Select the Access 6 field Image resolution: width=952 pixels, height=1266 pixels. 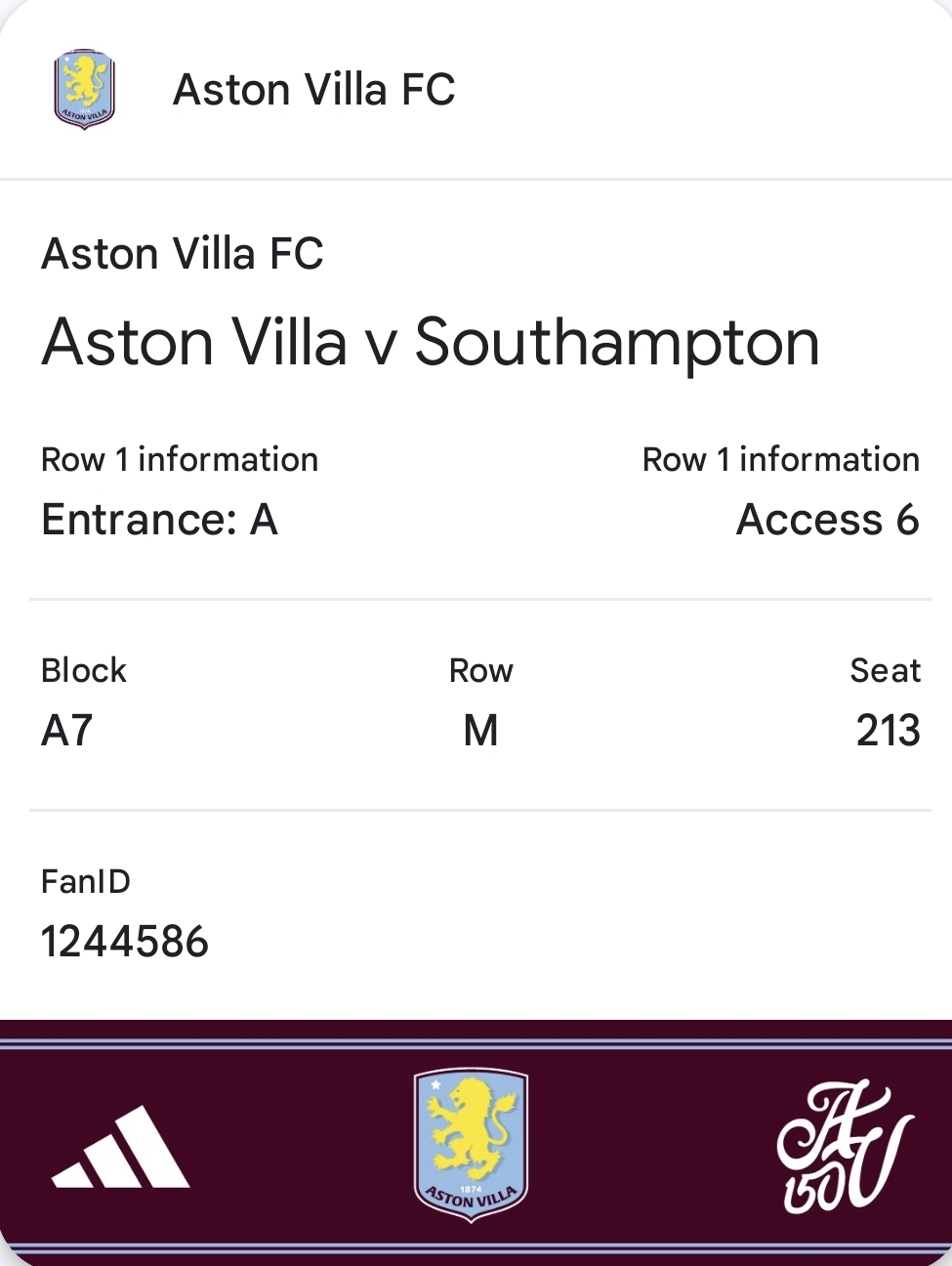pos(828,519)
